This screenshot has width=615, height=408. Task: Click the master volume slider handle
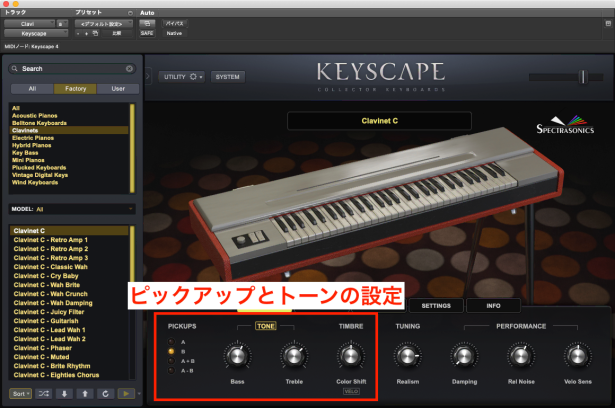[583, 77]
